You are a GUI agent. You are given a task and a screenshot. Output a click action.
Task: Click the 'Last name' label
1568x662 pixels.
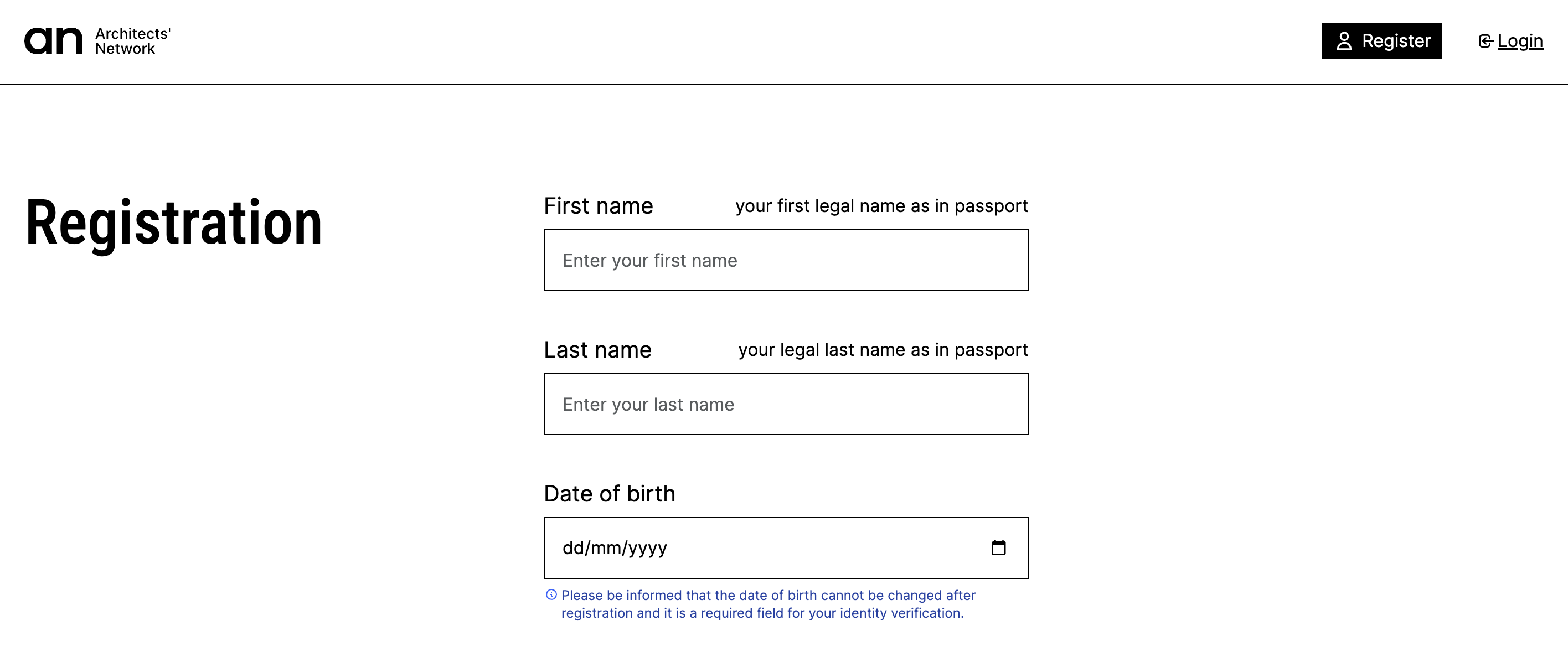(x=597, y=350)
